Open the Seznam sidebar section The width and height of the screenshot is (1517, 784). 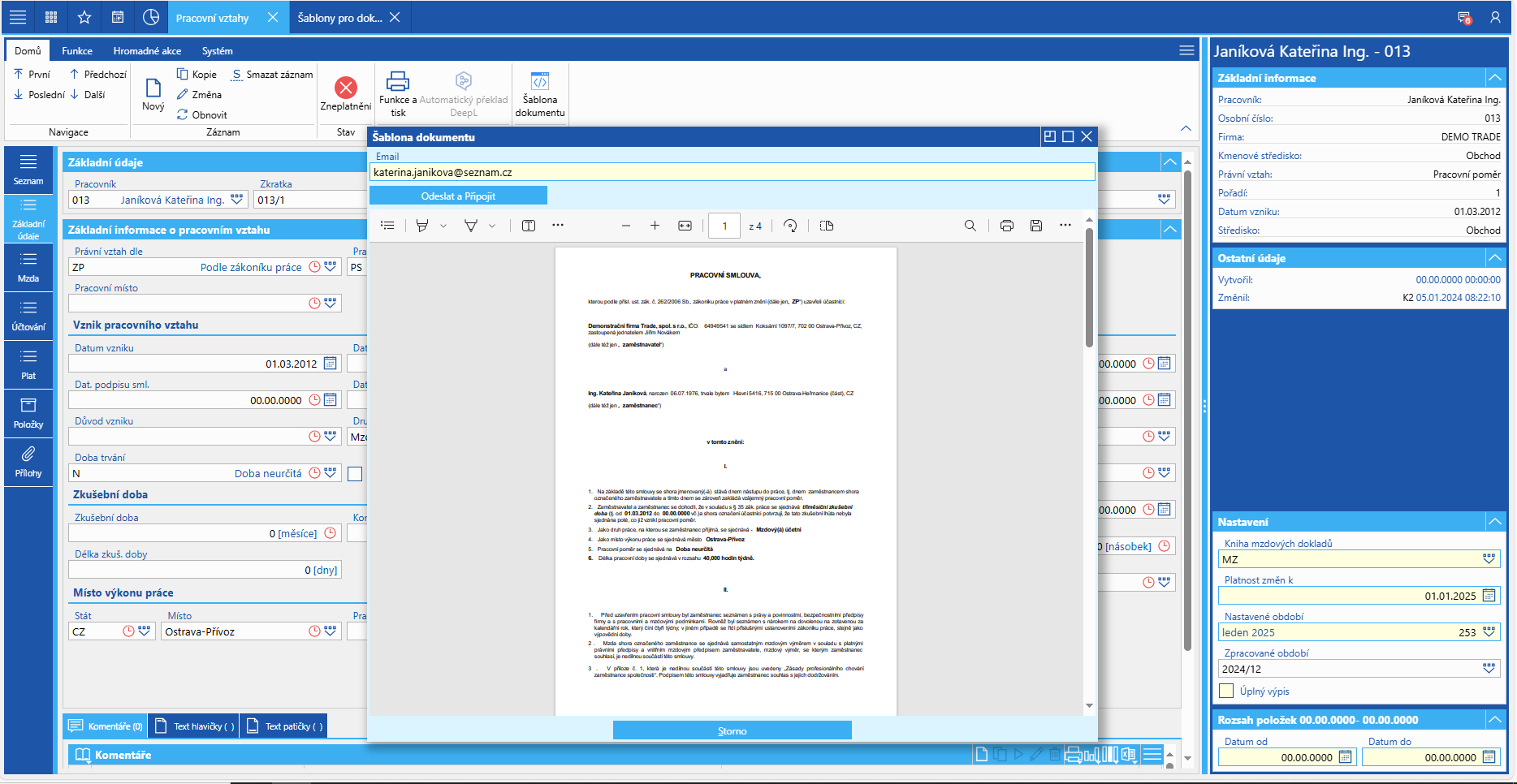tap(28, 170)
